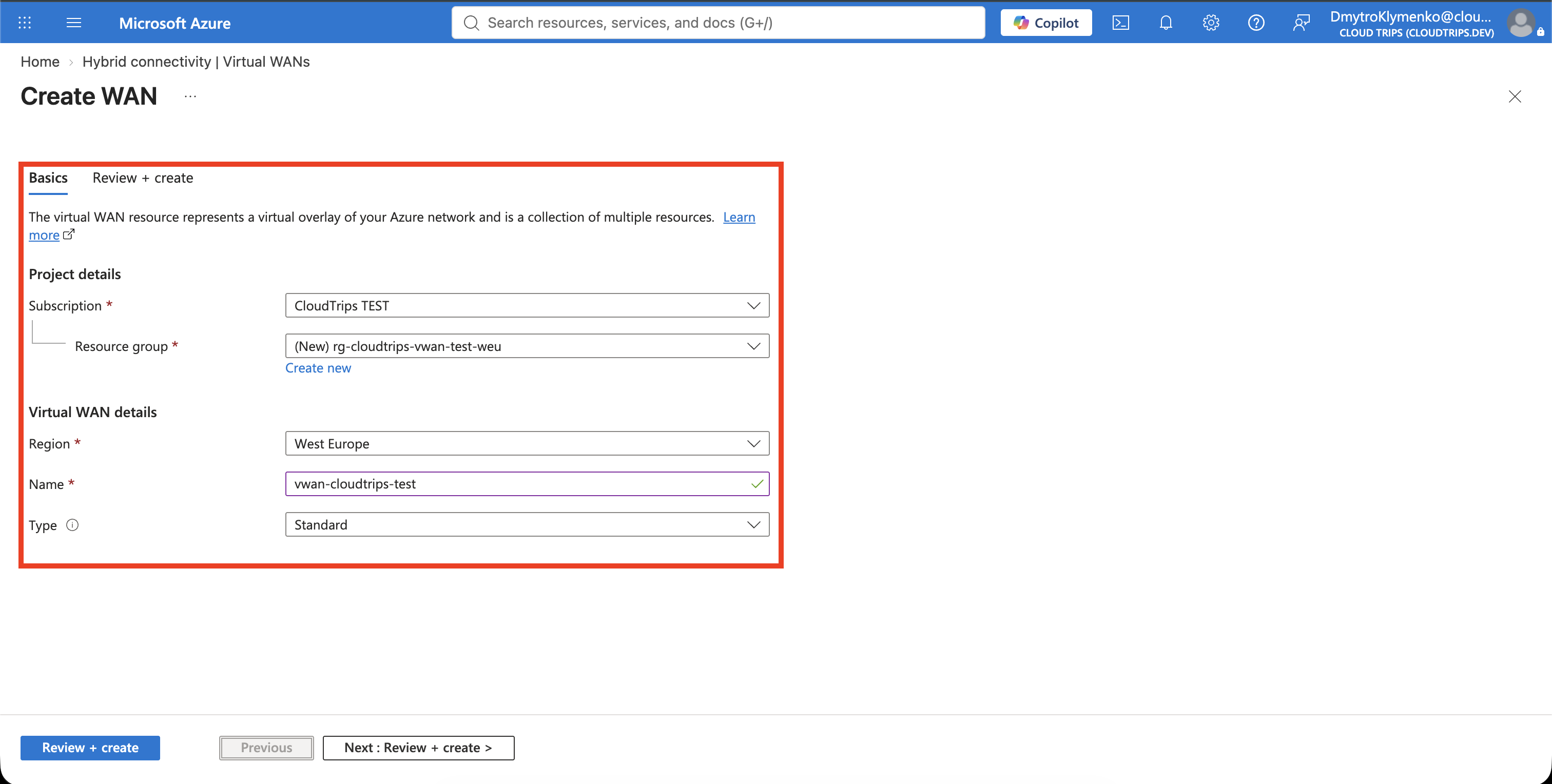The width and height of the screenshot is (1552, 784).
Task: Expand the Resource group dropdown
Action: [x=527, y=346]
